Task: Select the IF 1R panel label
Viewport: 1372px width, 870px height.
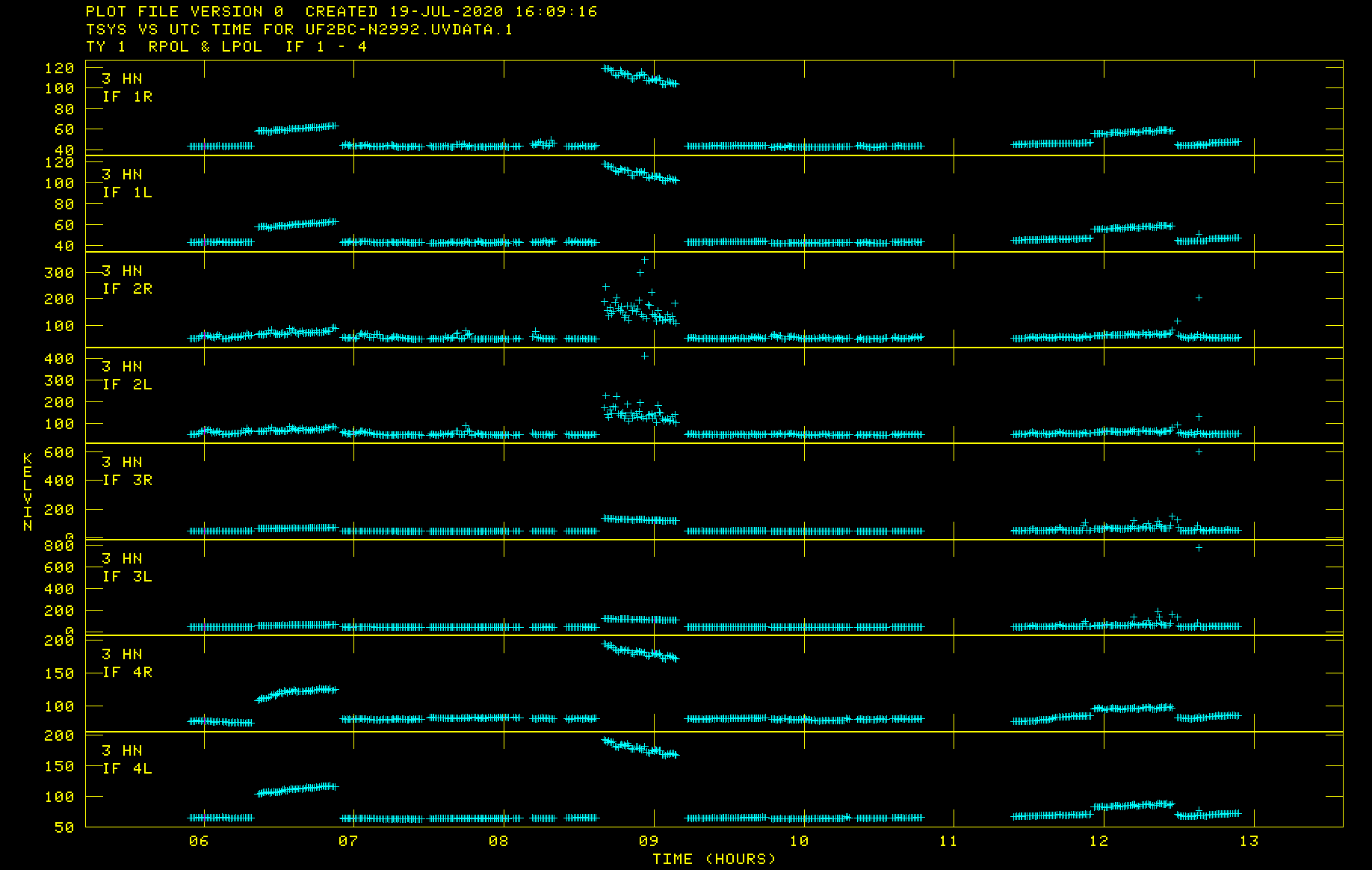Action: [127, 96]
